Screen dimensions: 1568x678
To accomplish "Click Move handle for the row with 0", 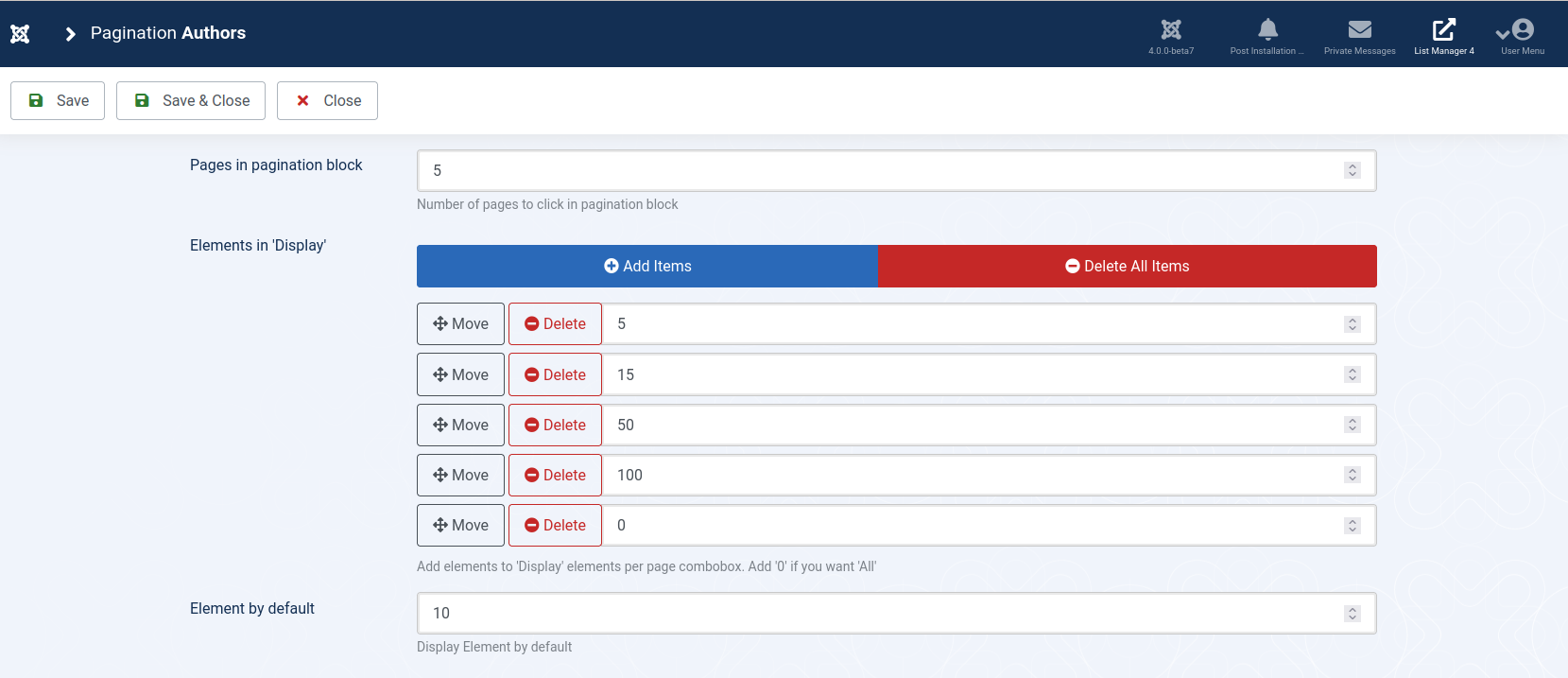I will coord(460,525).
